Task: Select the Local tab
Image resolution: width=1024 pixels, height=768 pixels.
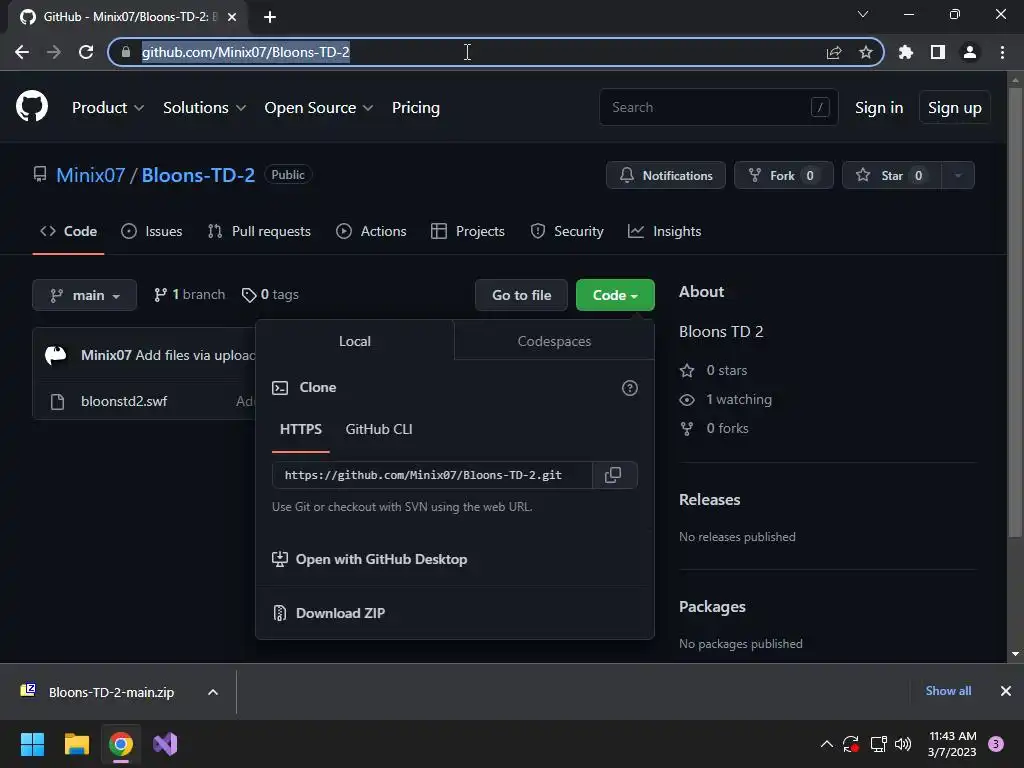Action: [x=355, y=341]
